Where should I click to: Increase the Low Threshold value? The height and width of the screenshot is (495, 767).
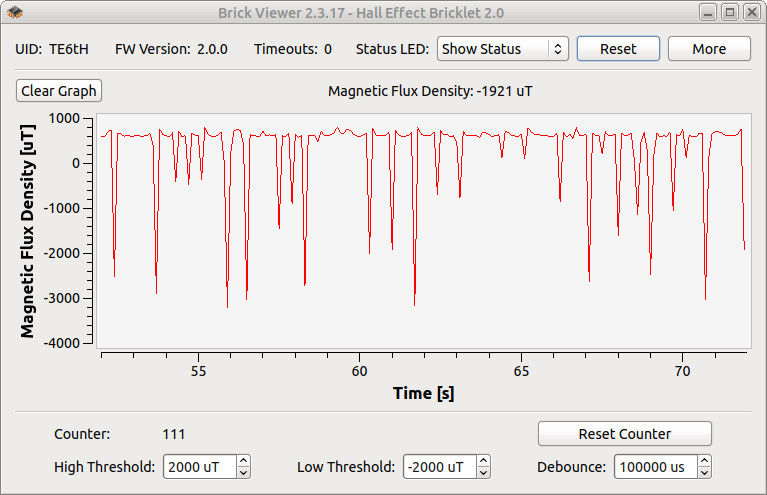coord(483,461)
